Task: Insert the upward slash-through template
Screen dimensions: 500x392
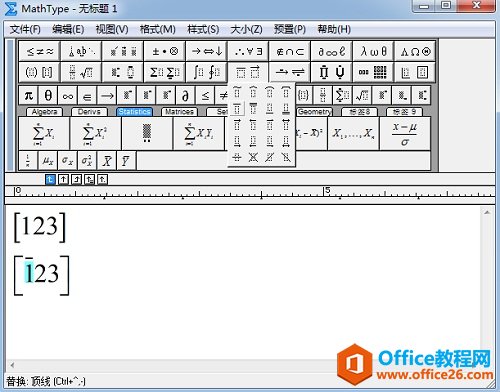Action: click(270, 157)
